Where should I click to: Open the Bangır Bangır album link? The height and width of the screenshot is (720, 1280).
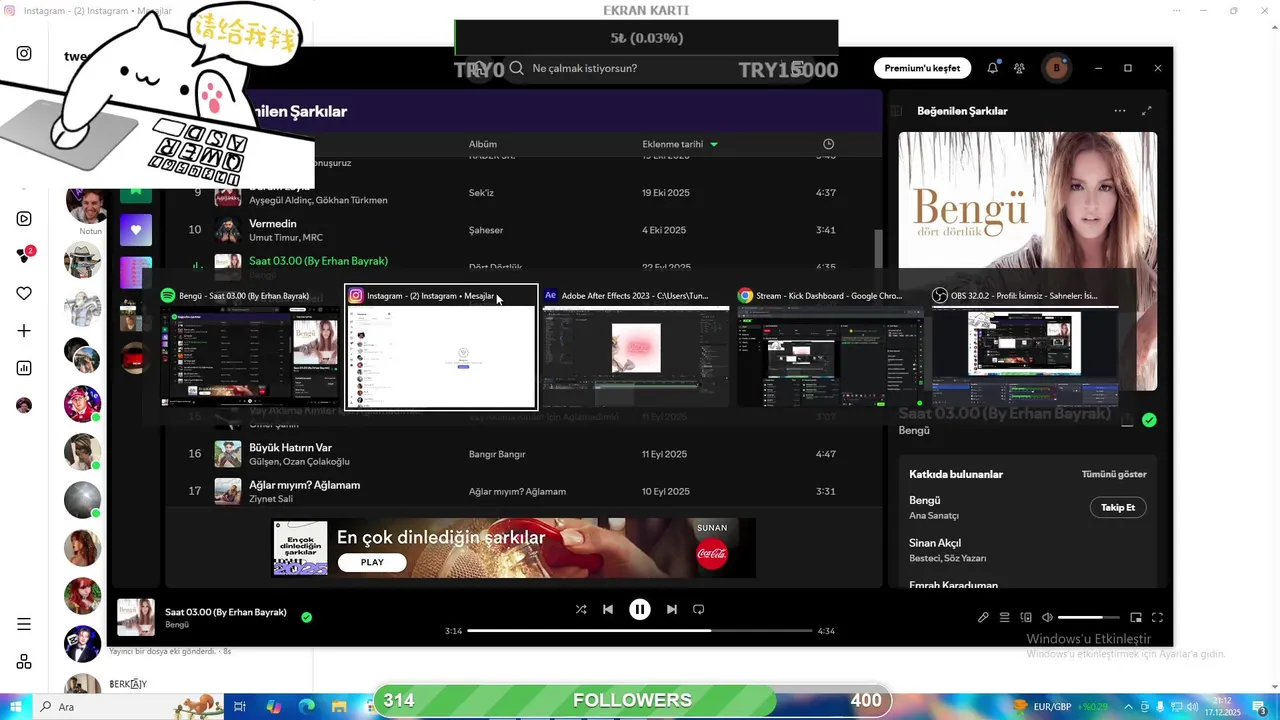(497, 454)
